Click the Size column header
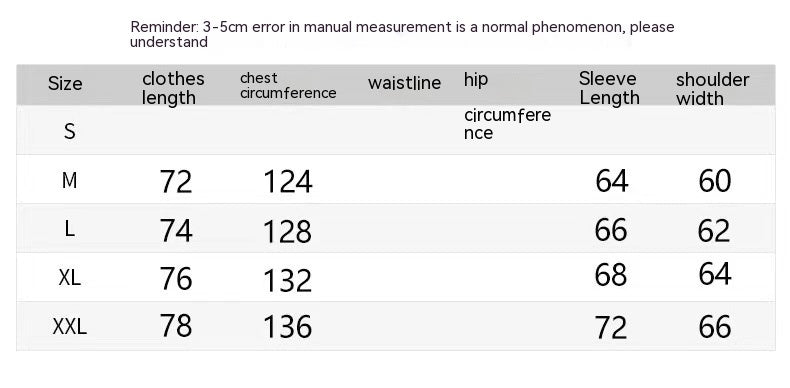This screenshot has height=388, width=790. pos(65,84)
